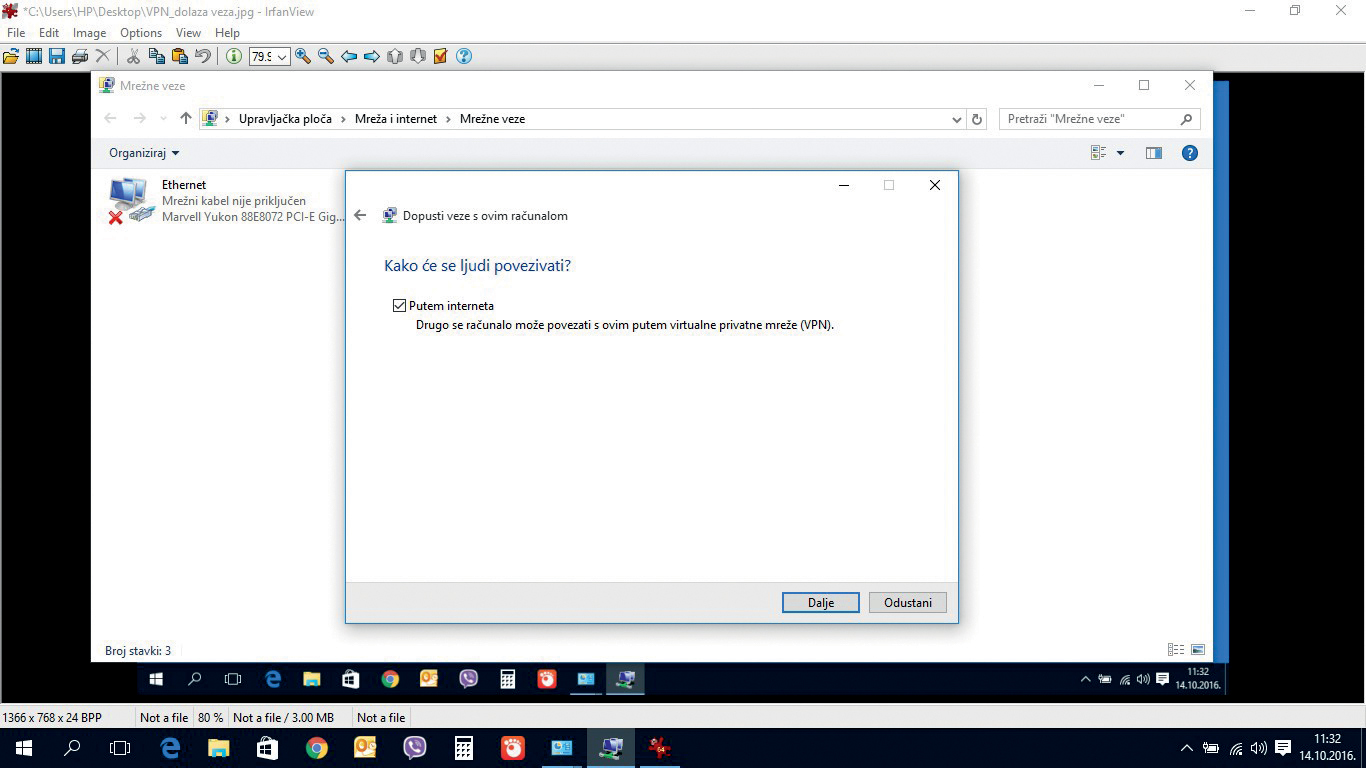
Task: Expand the zoom percentage dropdown
Action: pyautogui.click(x=282, y=57)
